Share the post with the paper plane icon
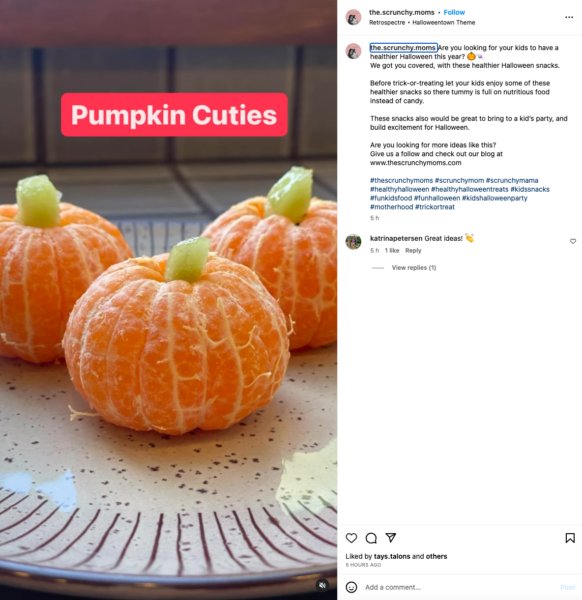The width and height of the screenshot is (582, 600). (390, 538)
